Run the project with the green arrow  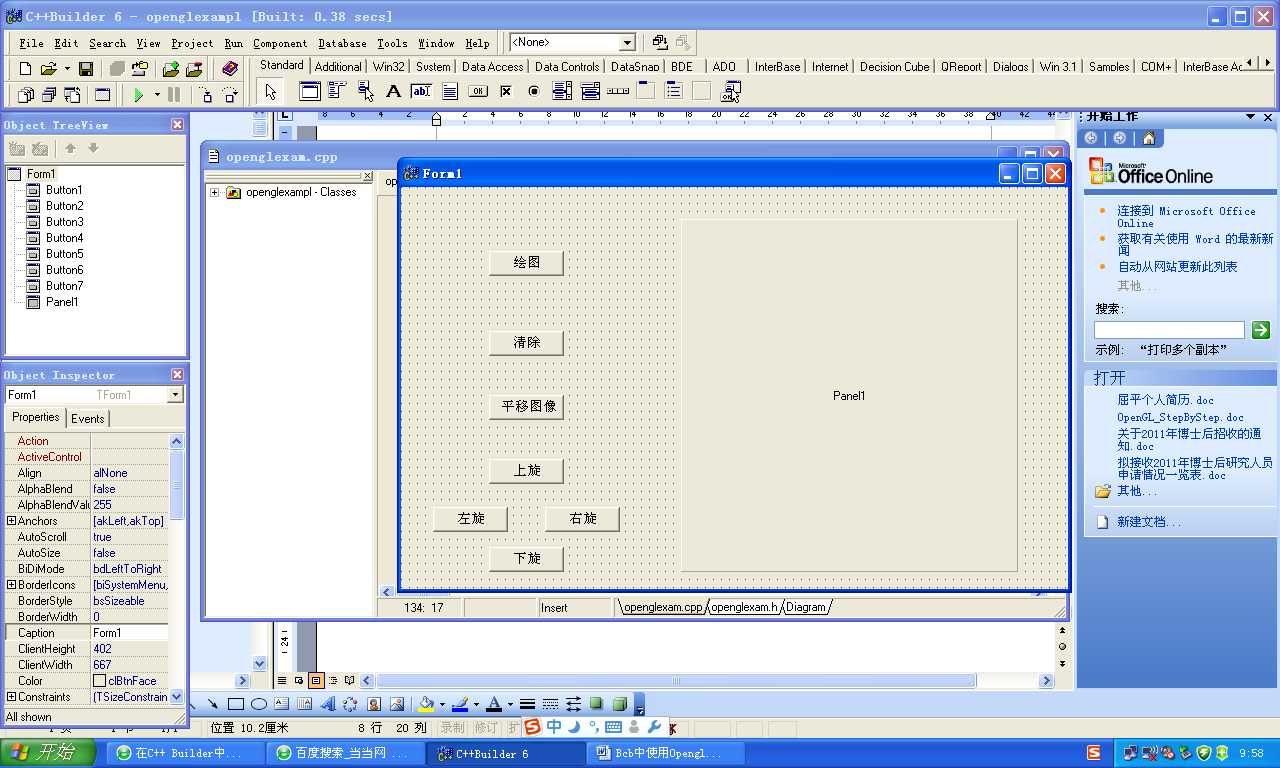click(139, 95)
